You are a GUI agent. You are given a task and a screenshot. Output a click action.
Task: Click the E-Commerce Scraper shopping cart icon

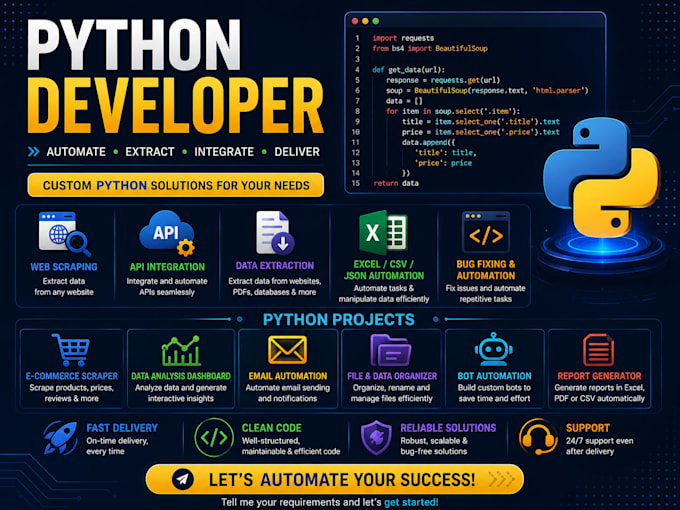[x=71, y=350]
